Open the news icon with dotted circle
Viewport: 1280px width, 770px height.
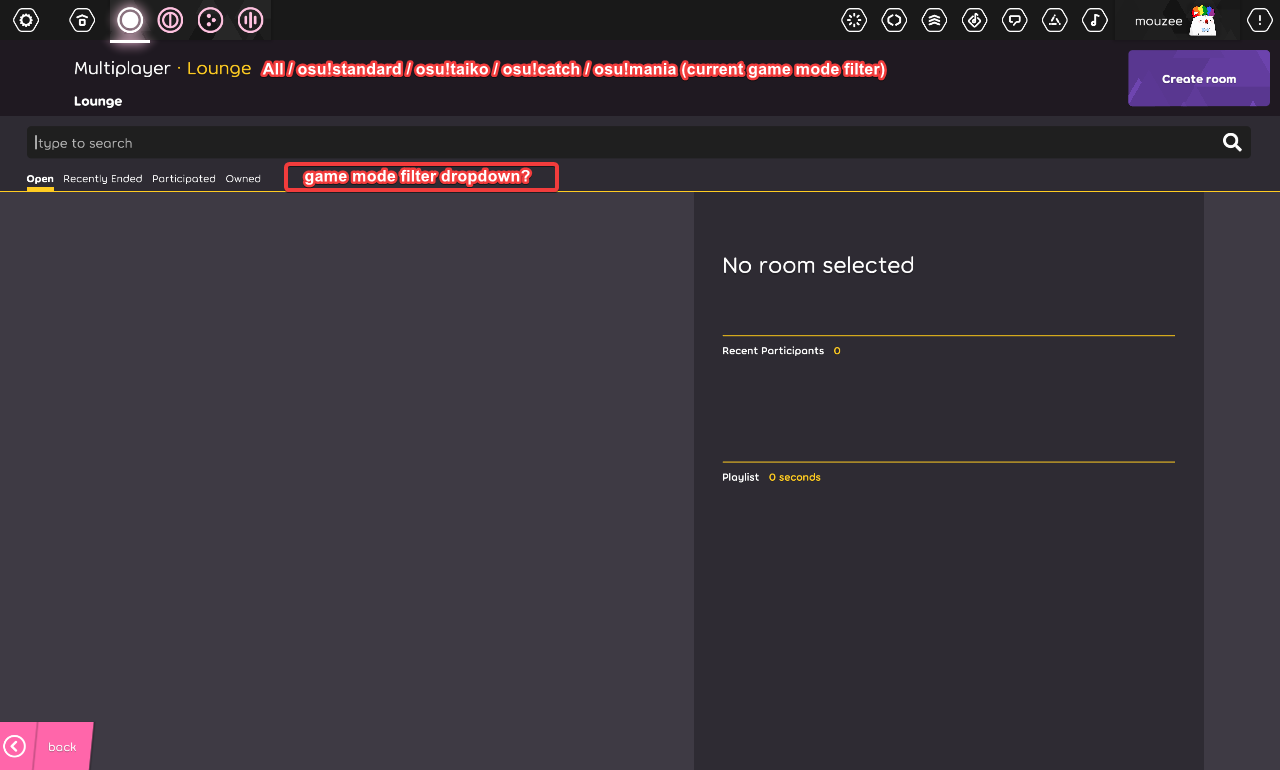854,20
